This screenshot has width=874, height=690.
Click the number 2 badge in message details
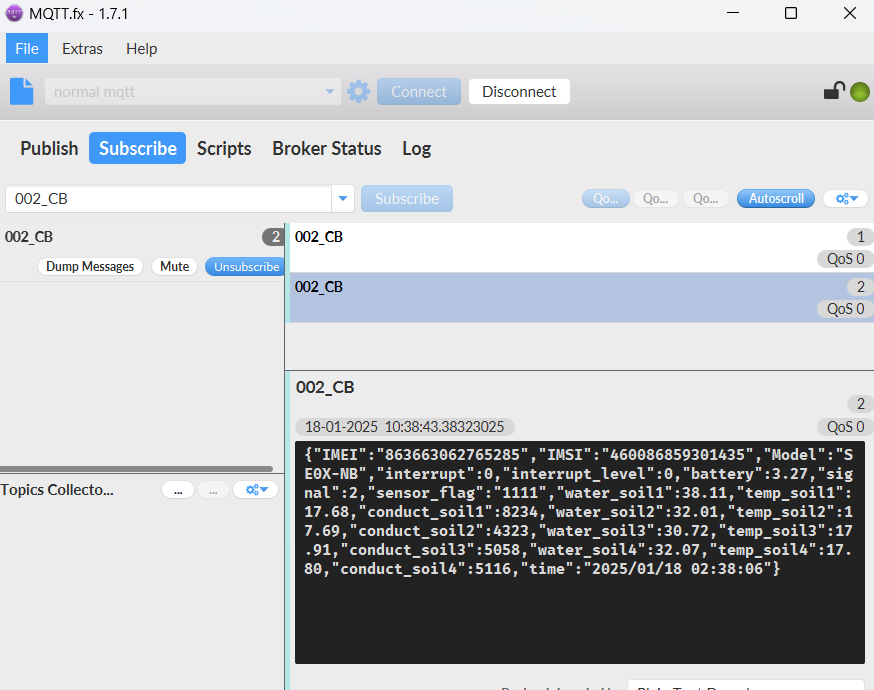[x=860, y=404]
